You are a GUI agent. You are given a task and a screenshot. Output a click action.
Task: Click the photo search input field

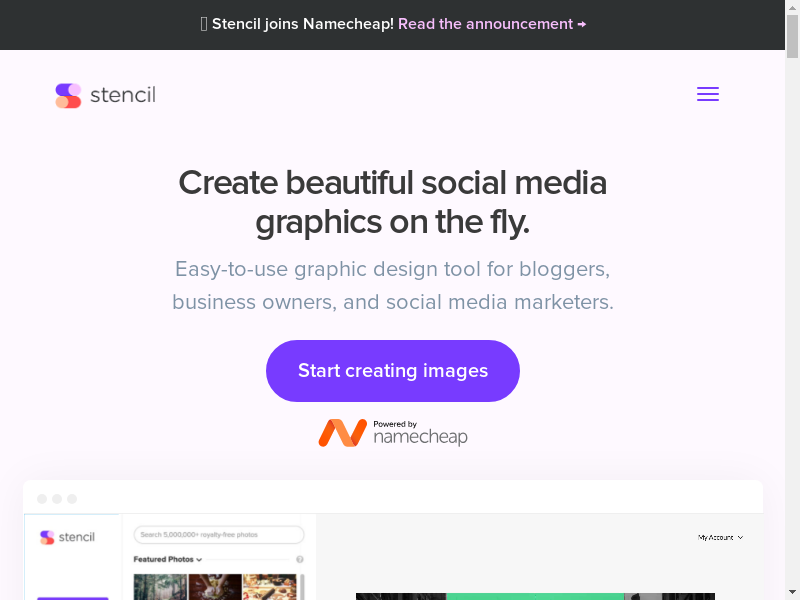219,535
